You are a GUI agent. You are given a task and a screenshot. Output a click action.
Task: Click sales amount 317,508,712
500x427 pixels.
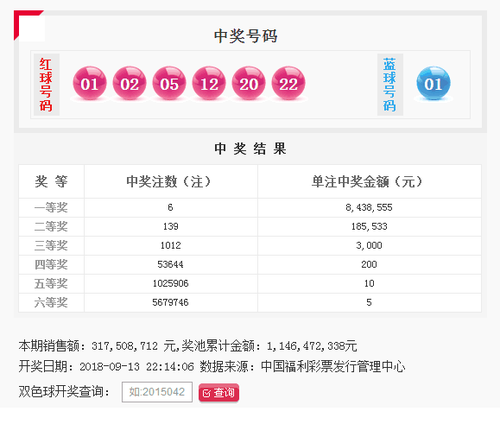coord(125,346)
